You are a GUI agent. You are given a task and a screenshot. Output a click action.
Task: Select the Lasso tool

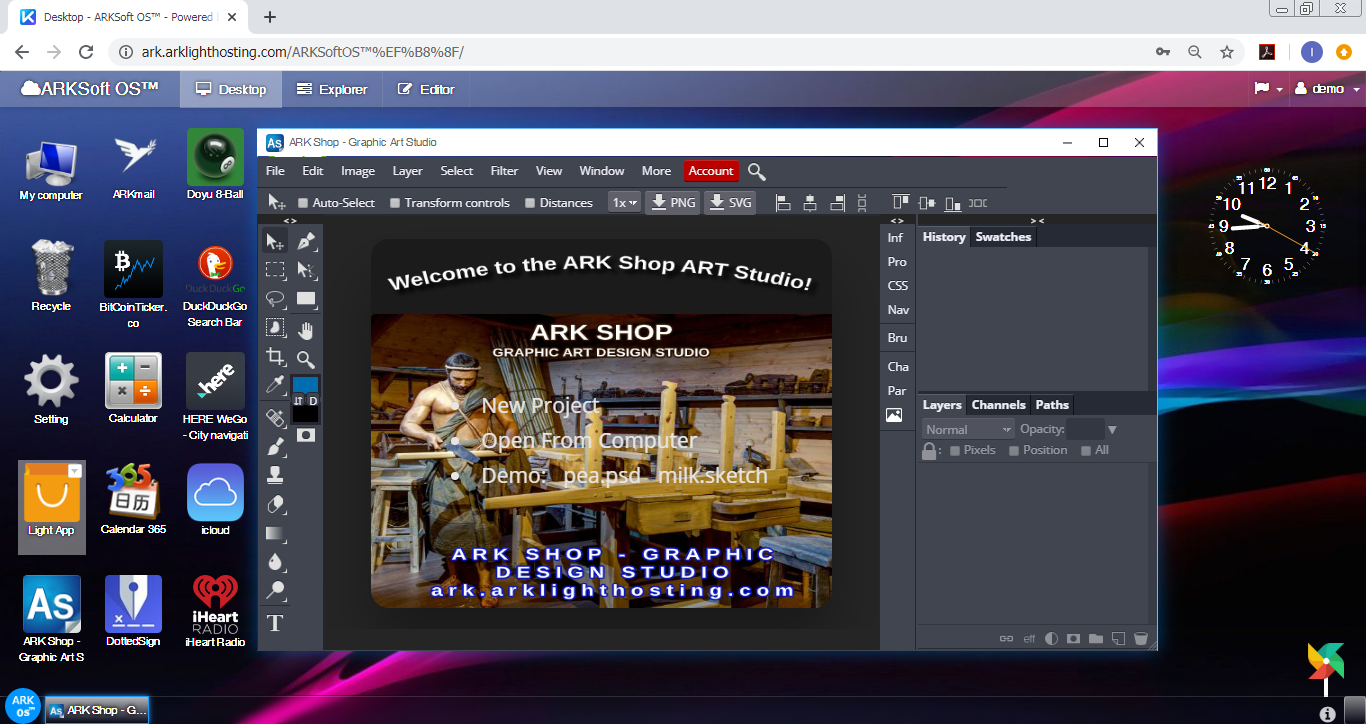(275, 299)
